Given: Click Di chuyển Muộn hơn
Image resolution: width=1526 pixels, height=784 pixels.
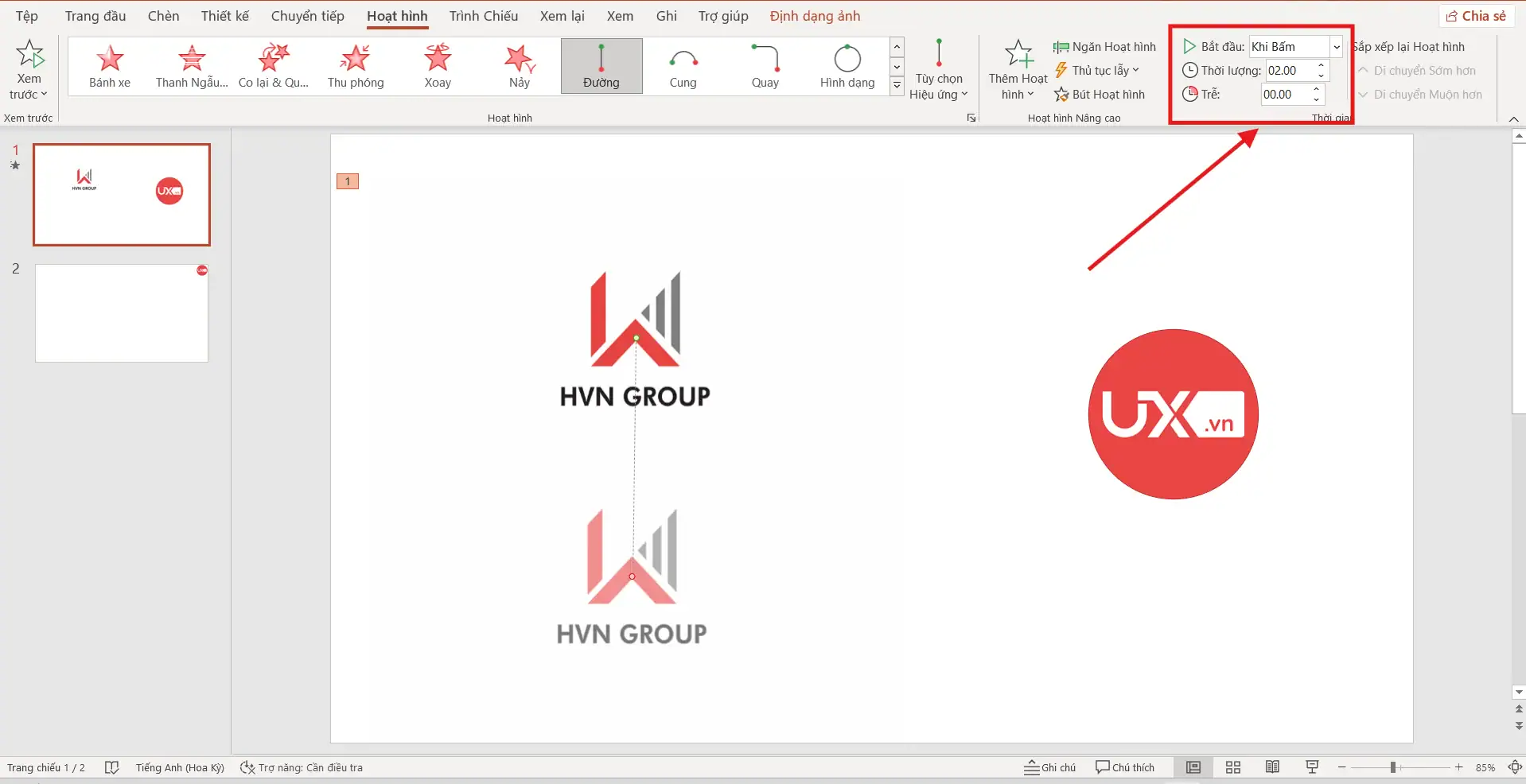Looking at the screenshot, I should point(1420,95).
